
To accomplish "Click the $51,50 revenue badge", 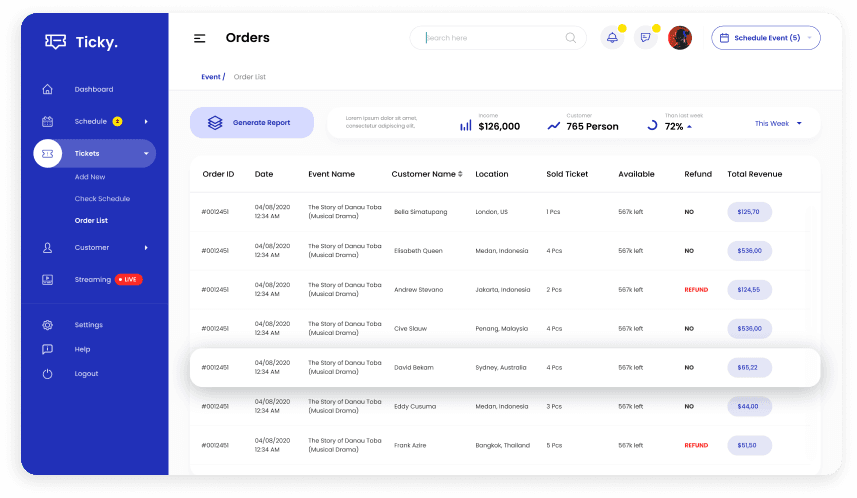I will pos(749,446).
